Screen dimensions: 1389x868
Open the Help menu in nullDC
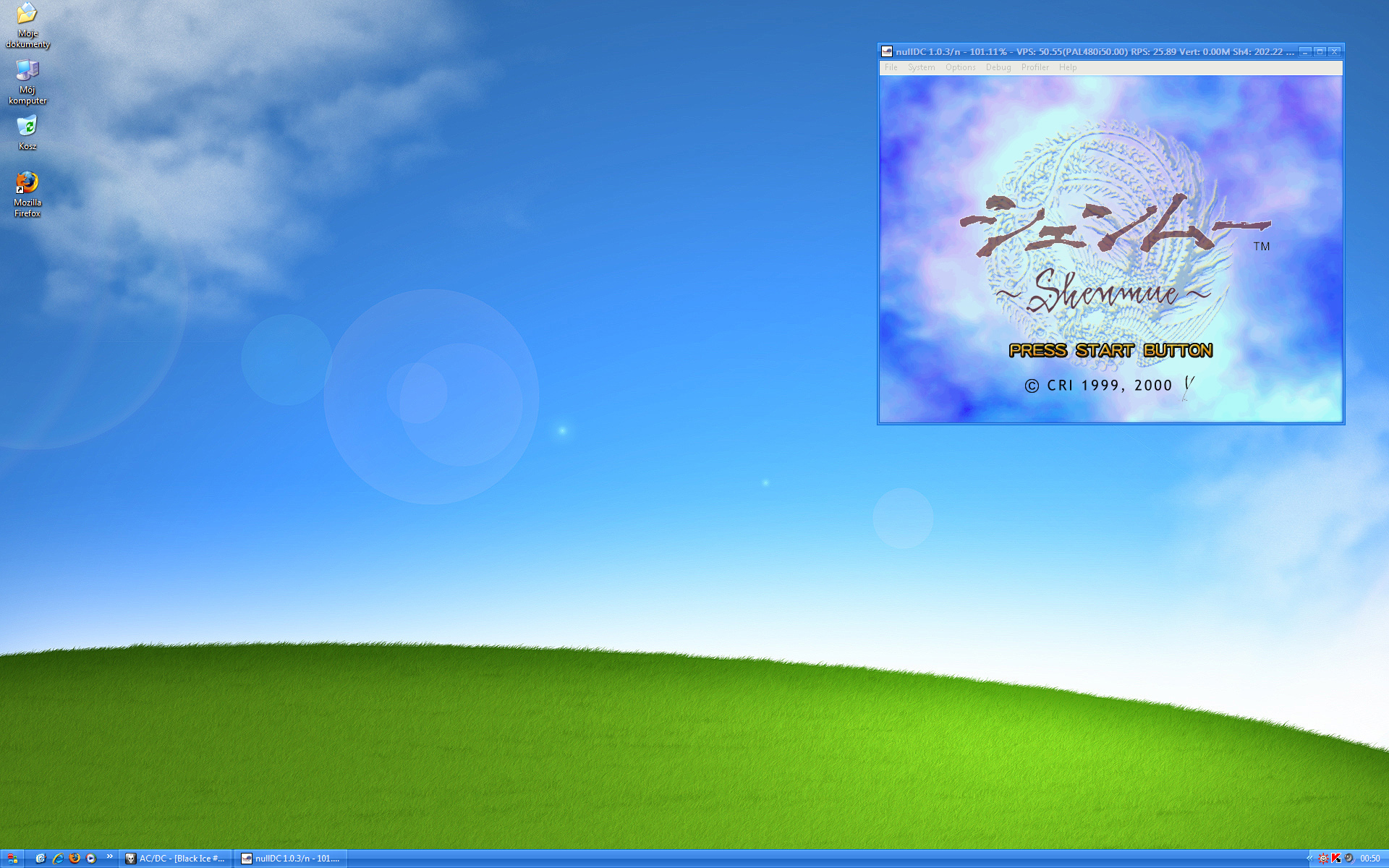(1067, 67)
